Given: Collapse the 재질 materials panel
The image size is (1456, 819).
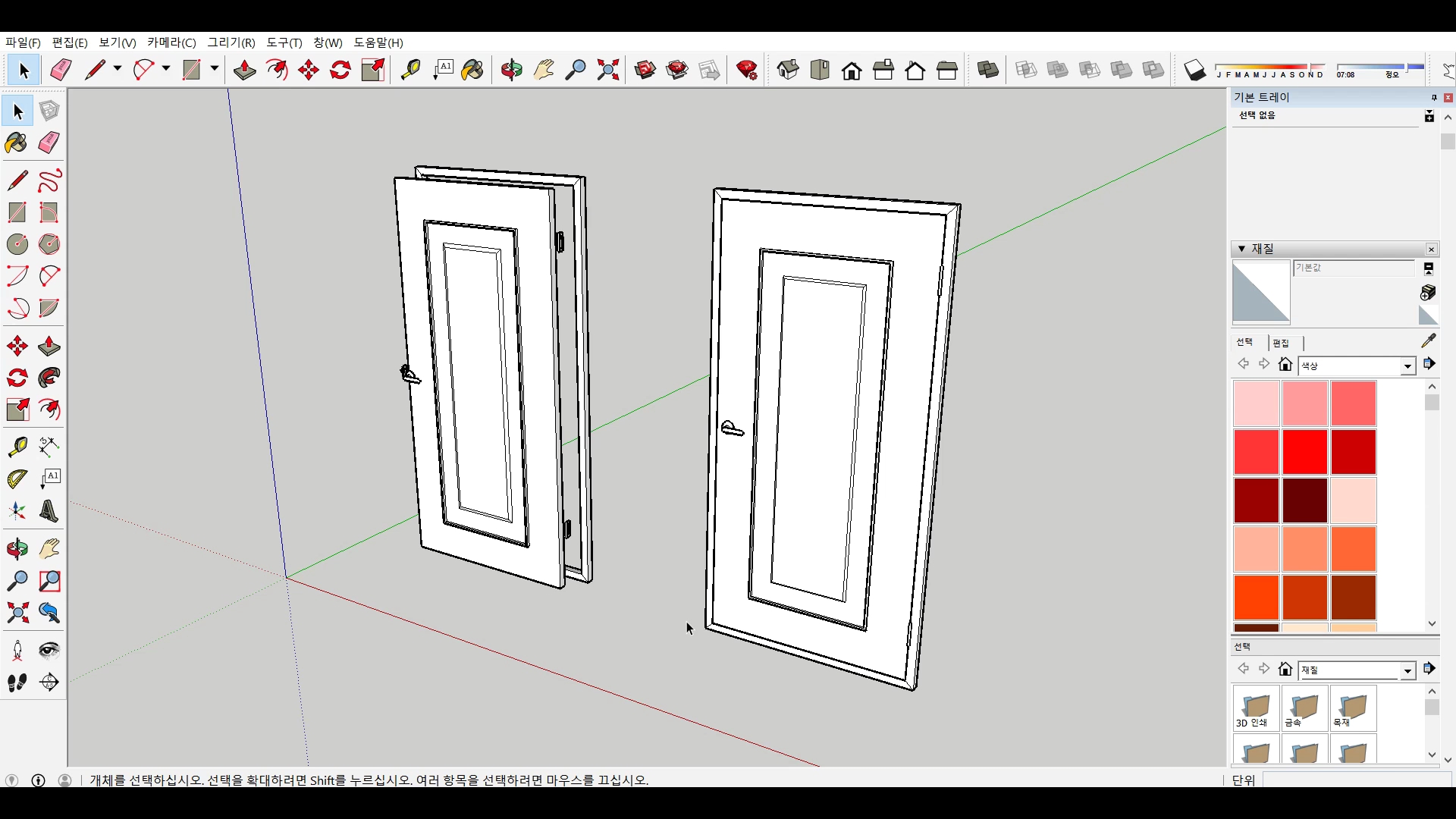Looking at the screenshot, I should [x=1241, y=249].
